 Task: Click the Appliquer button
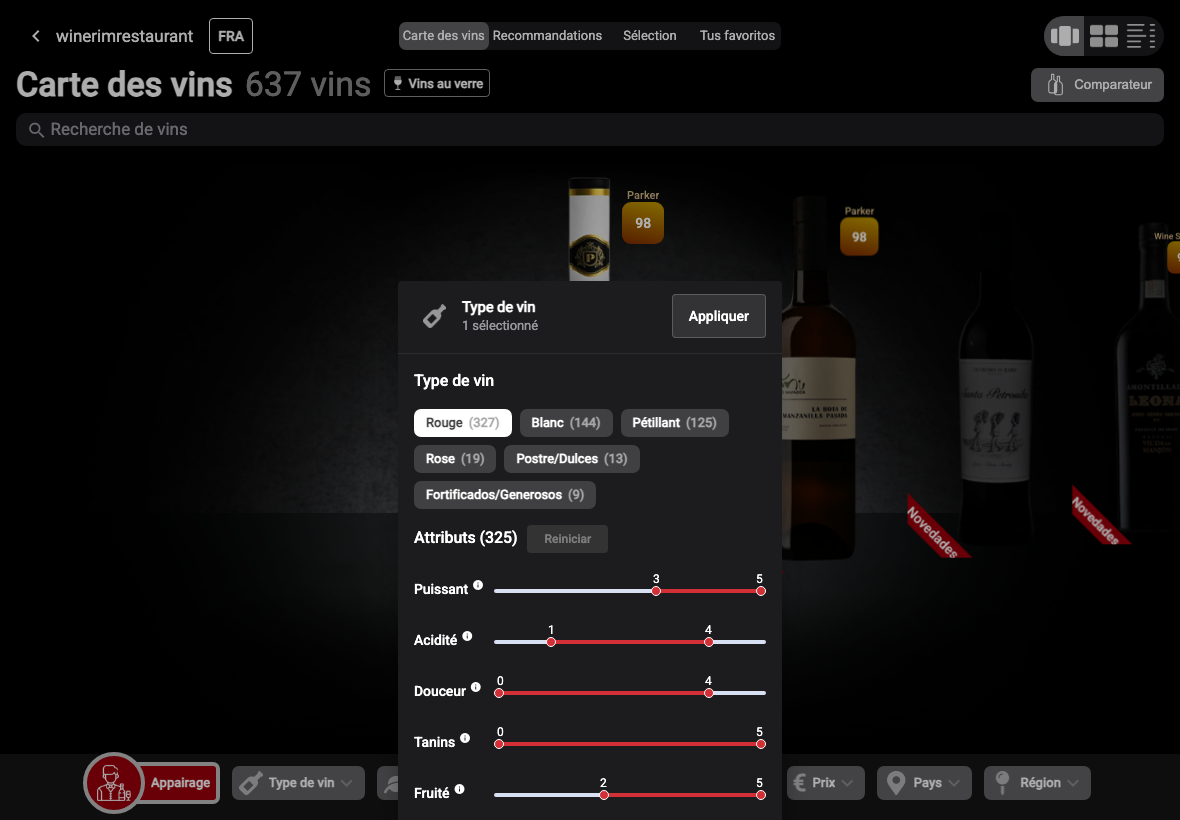[719, 316]
